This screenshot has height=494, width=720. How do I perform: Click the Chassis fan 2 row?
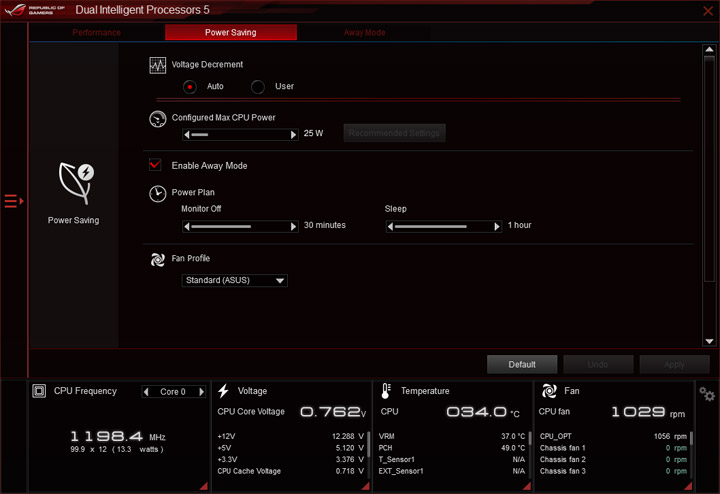tap(613, 460)
